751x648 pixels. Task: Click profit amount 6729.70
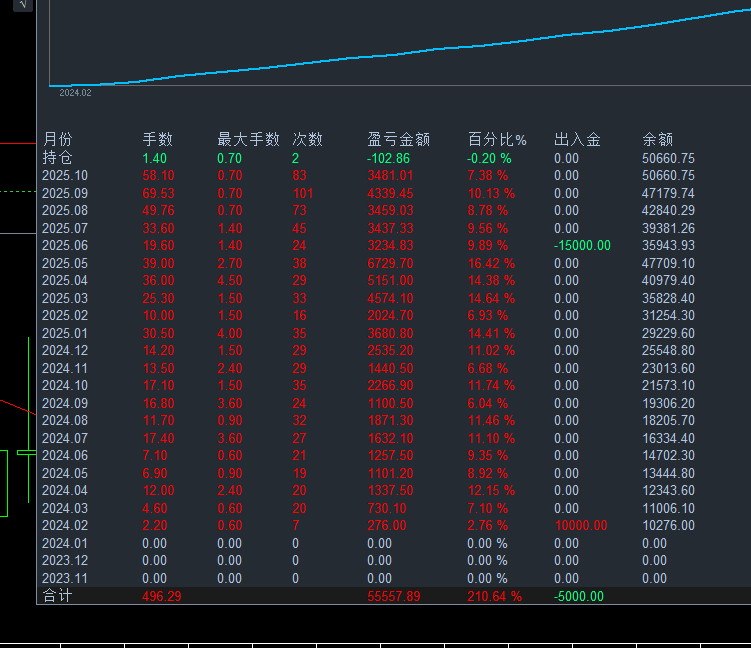tap(390, 263)
